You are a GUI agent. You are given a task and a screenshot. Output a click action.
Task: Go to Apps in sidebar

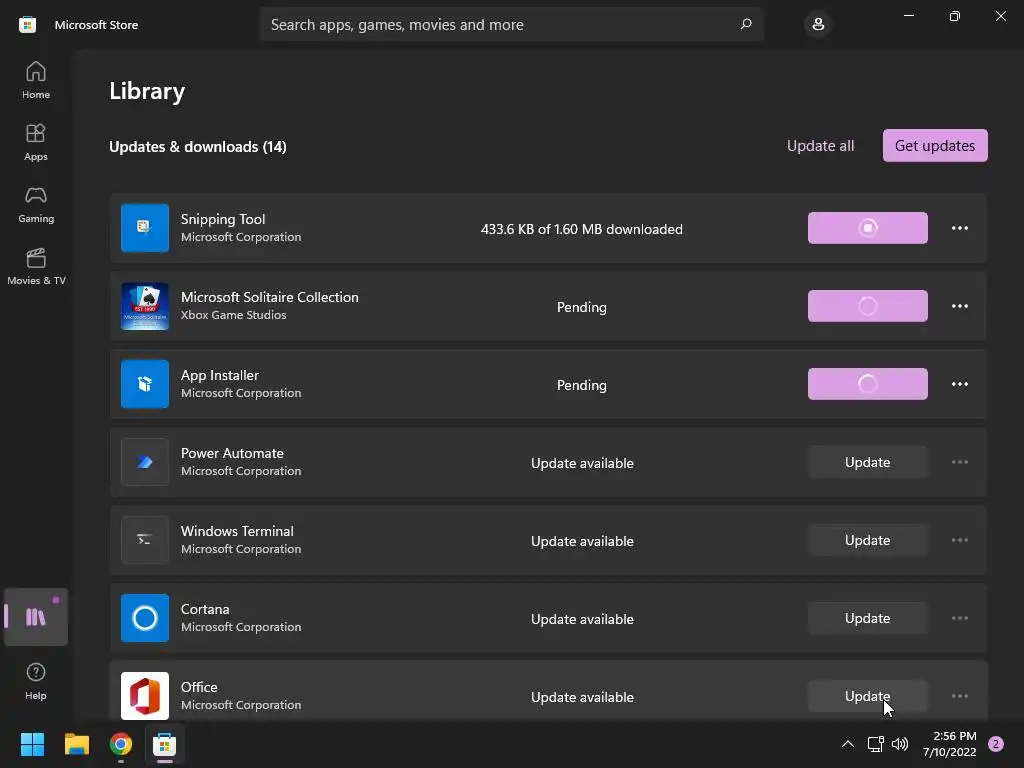[x=36, y=142]
